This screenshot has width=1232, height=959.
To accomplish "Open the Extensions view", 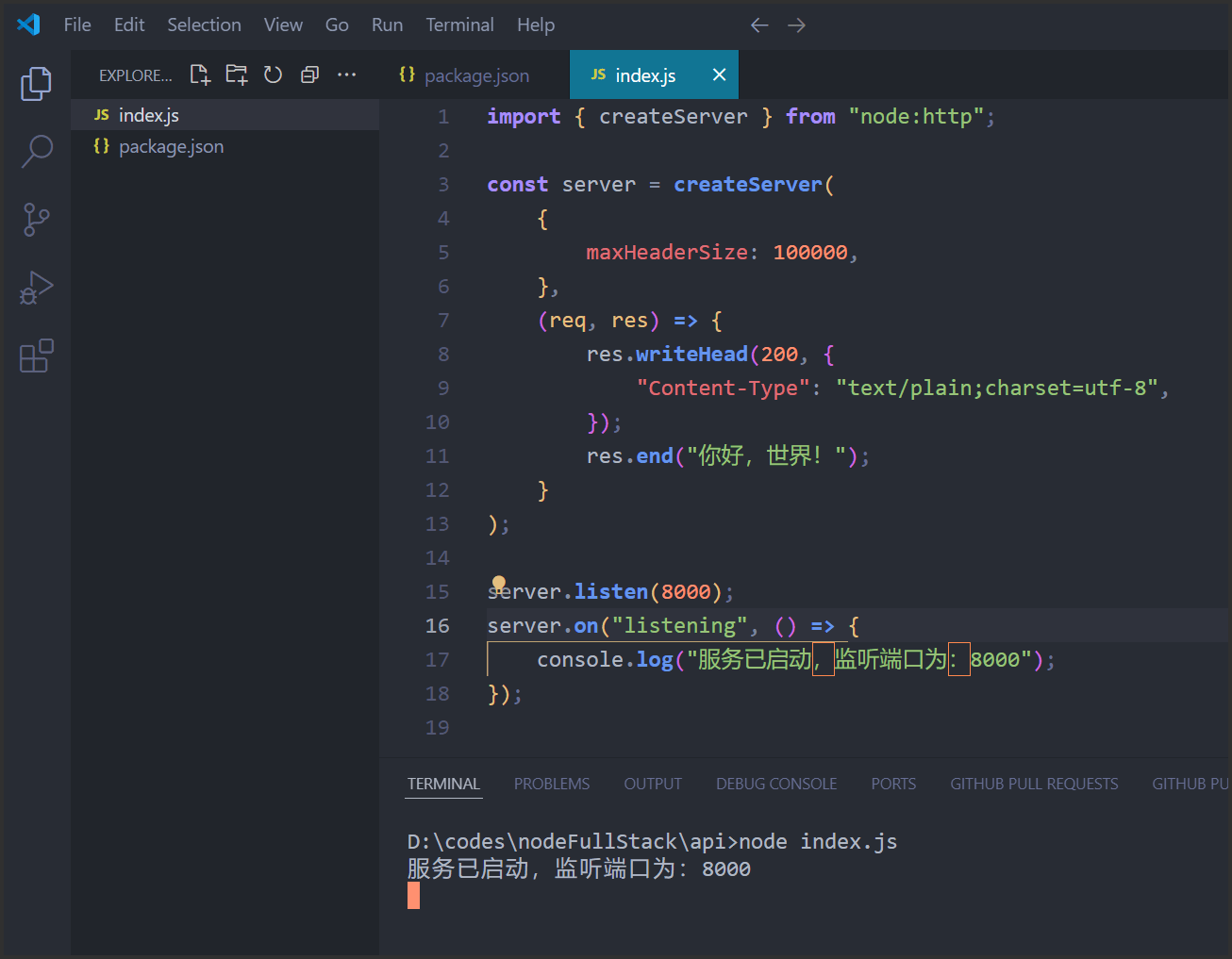I will pos(36,355).
